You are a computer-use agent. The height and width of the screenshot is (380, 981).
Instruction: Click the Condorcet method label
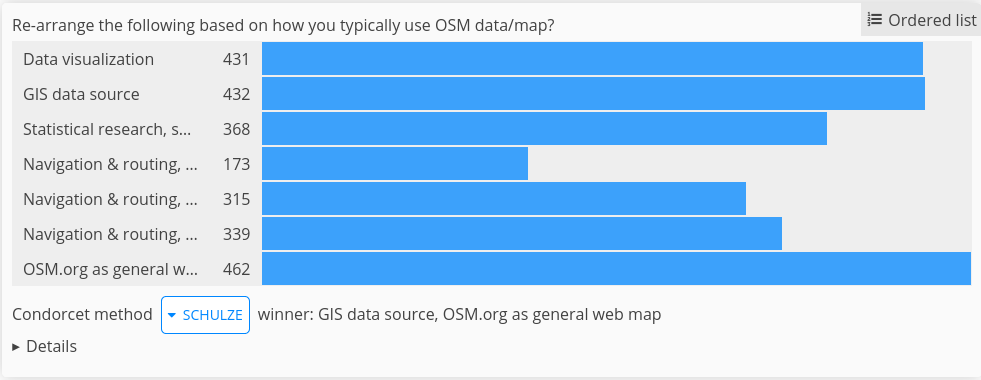coord(82,314)
